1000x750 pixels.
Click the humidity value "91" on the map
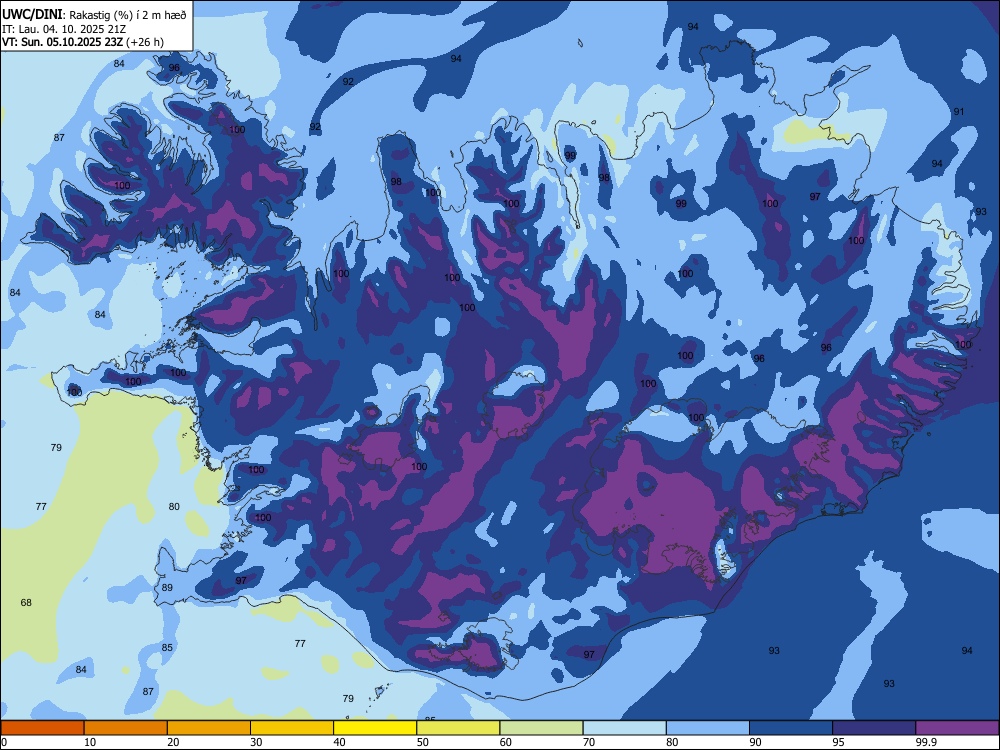pyautogui.click(x=959, y=112)
